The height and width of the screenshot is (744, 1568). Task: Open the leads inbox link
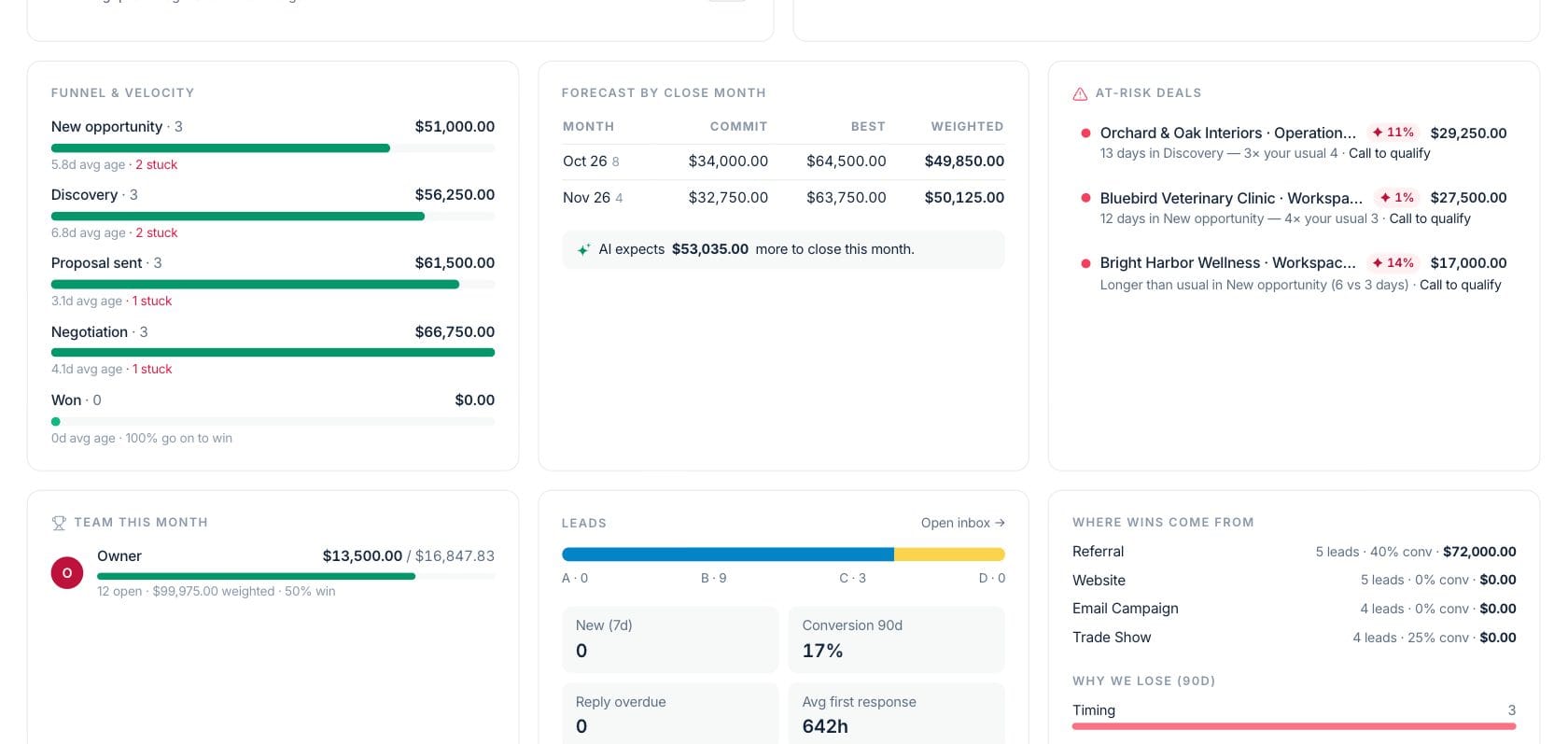coord(962,523)
